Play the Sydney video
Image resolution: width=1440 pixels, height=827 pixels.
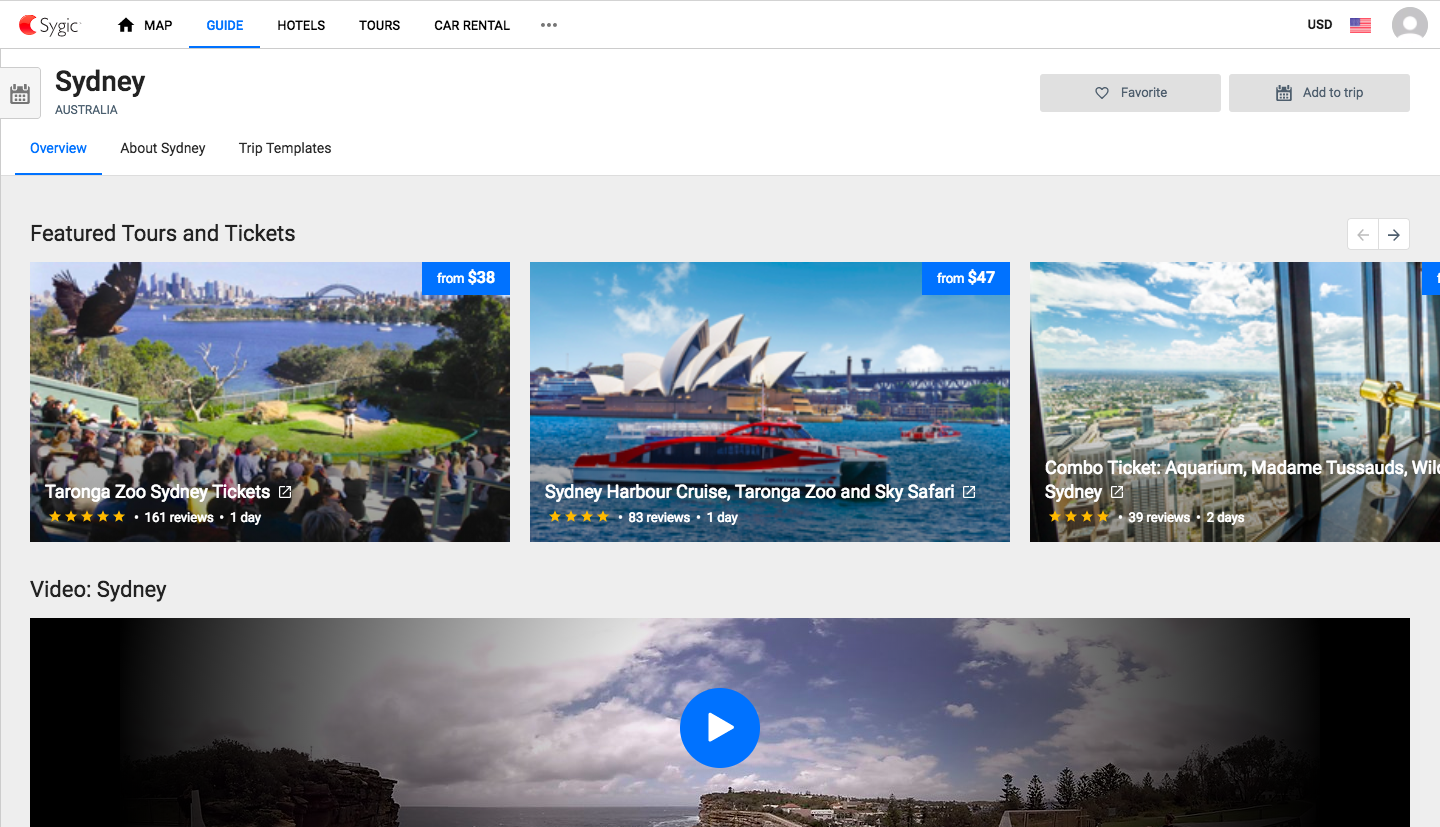pyautogui.click(x=720, y=728)
